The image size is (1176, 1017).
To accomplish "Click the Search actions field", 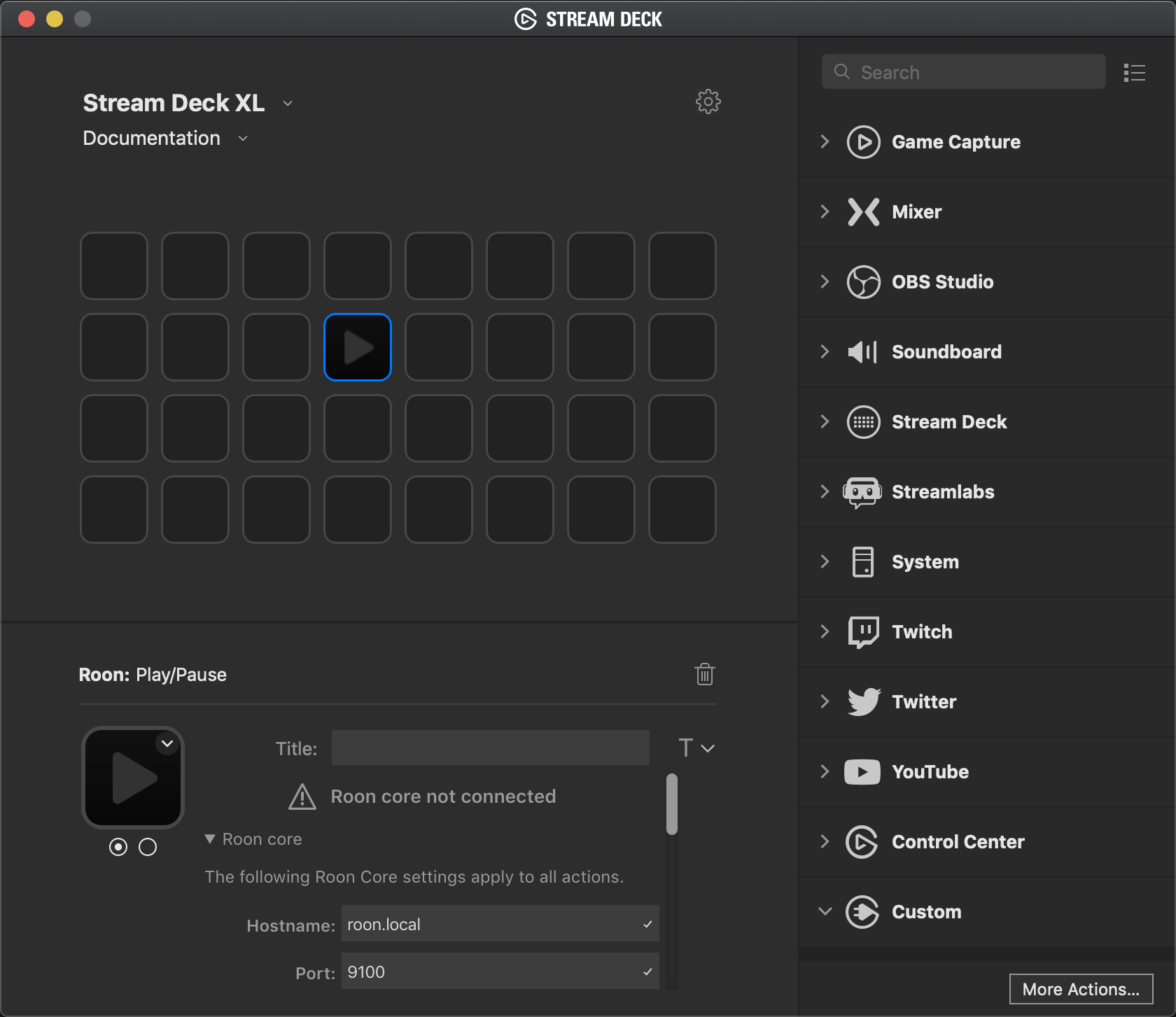I will [x=963, y=71].
